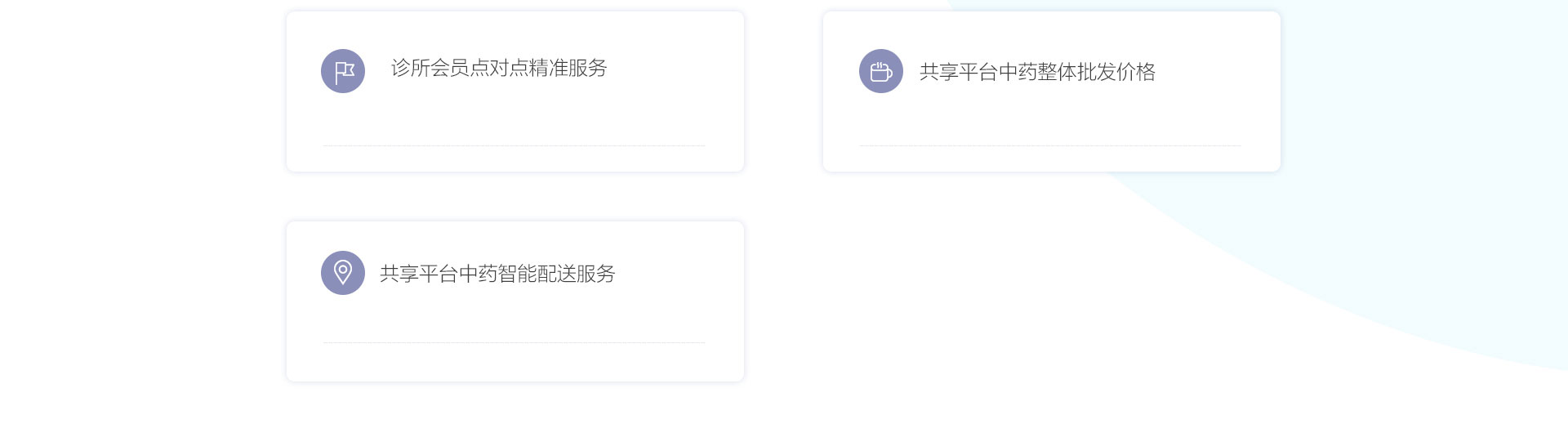Click below the divider in the 批发价格 card
Screen dimensions: 1568x433
1051,158
